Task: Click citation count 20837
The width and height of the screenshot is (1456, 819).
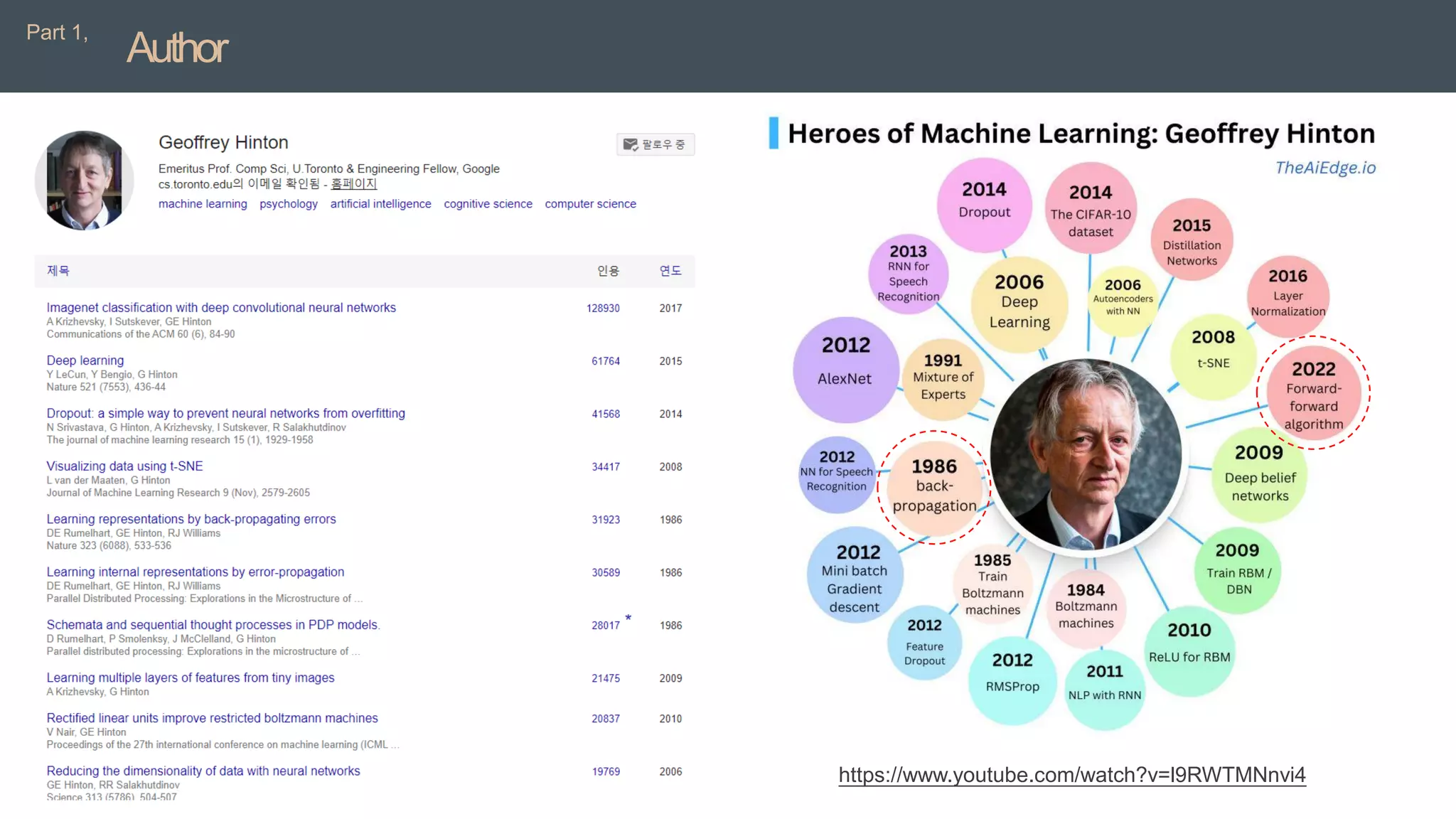Action: pos(606,719)
